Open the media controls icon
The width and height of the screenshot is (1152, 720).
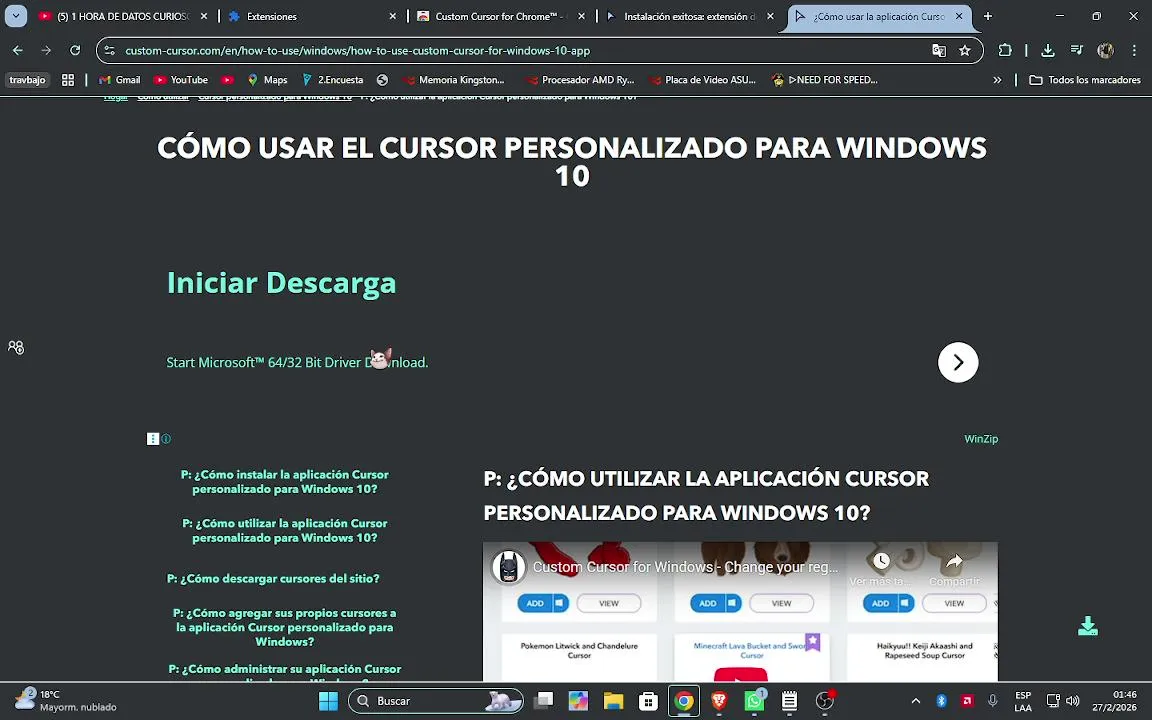[1077, 50]
